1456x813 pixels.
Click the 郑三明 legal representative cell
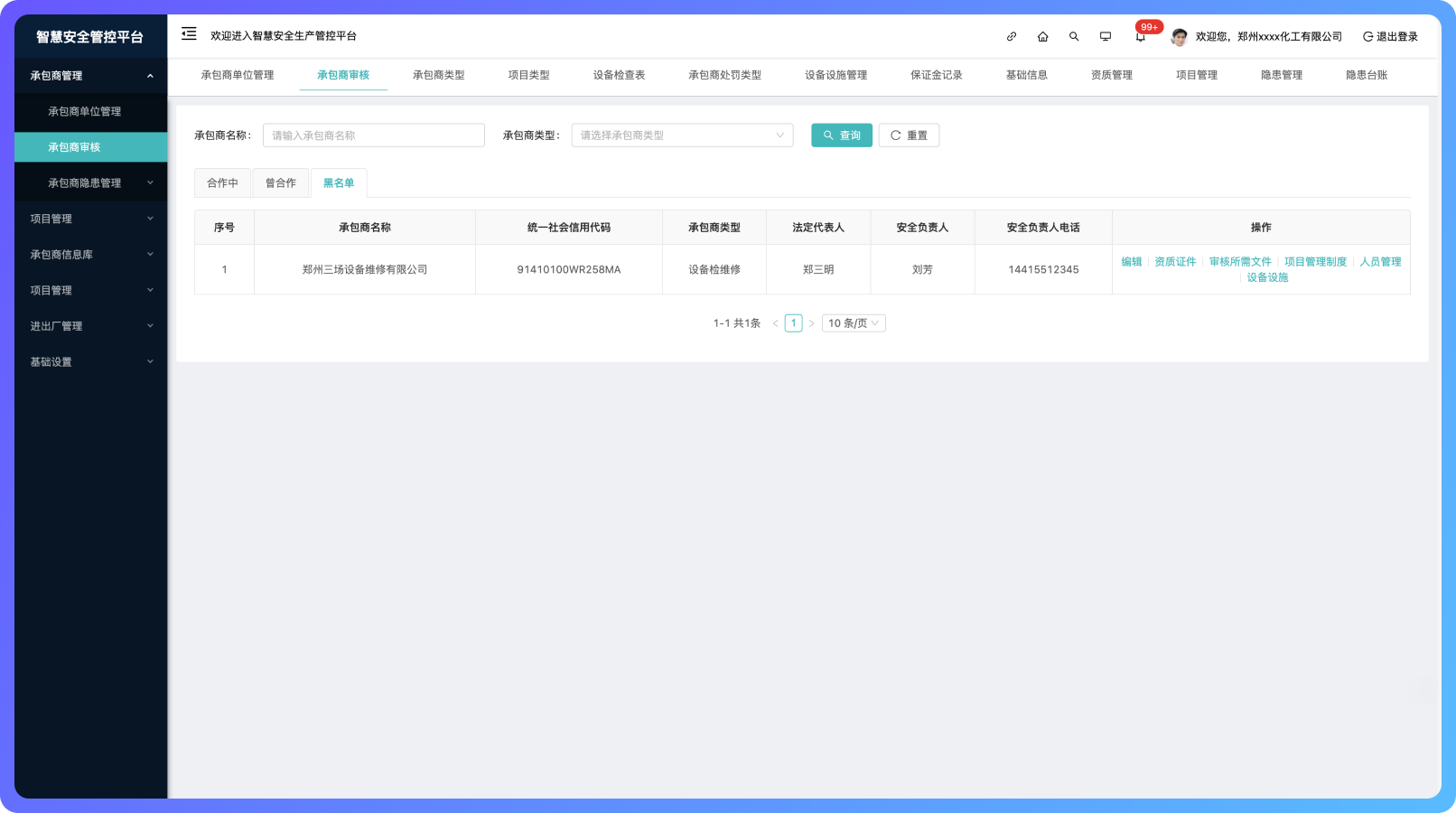(x=818, y=270)
